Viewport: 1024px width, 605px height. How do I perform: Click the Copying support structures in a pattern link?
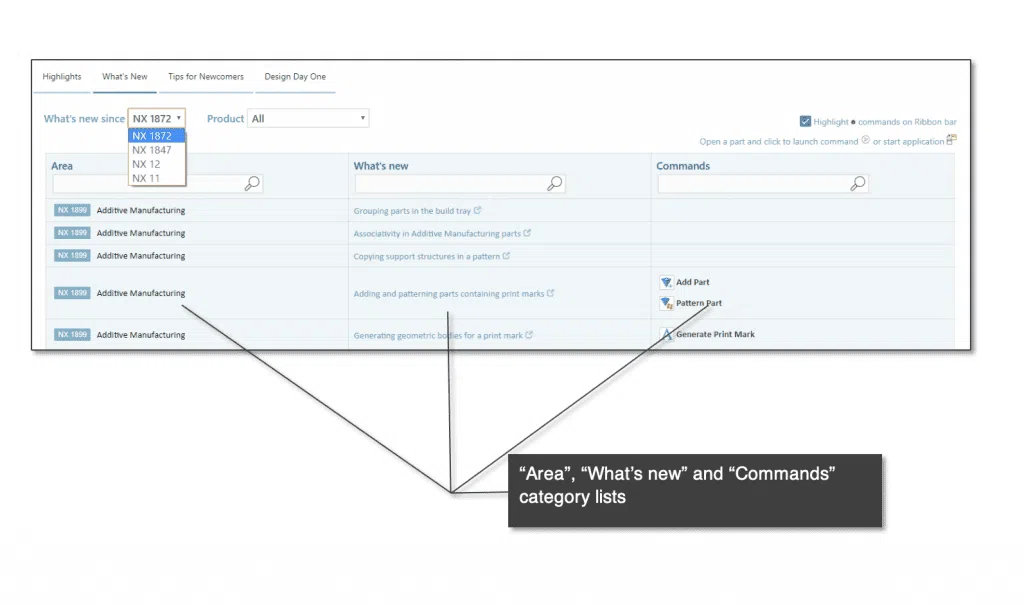(428, 255)
